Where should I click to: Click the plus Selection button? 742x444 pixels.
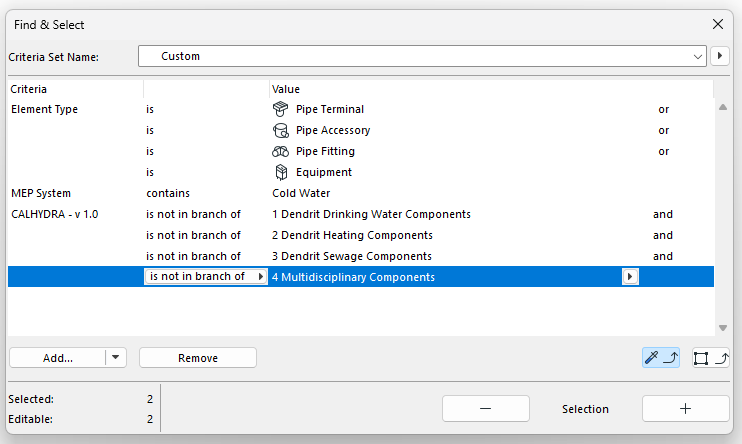[685, 409]
